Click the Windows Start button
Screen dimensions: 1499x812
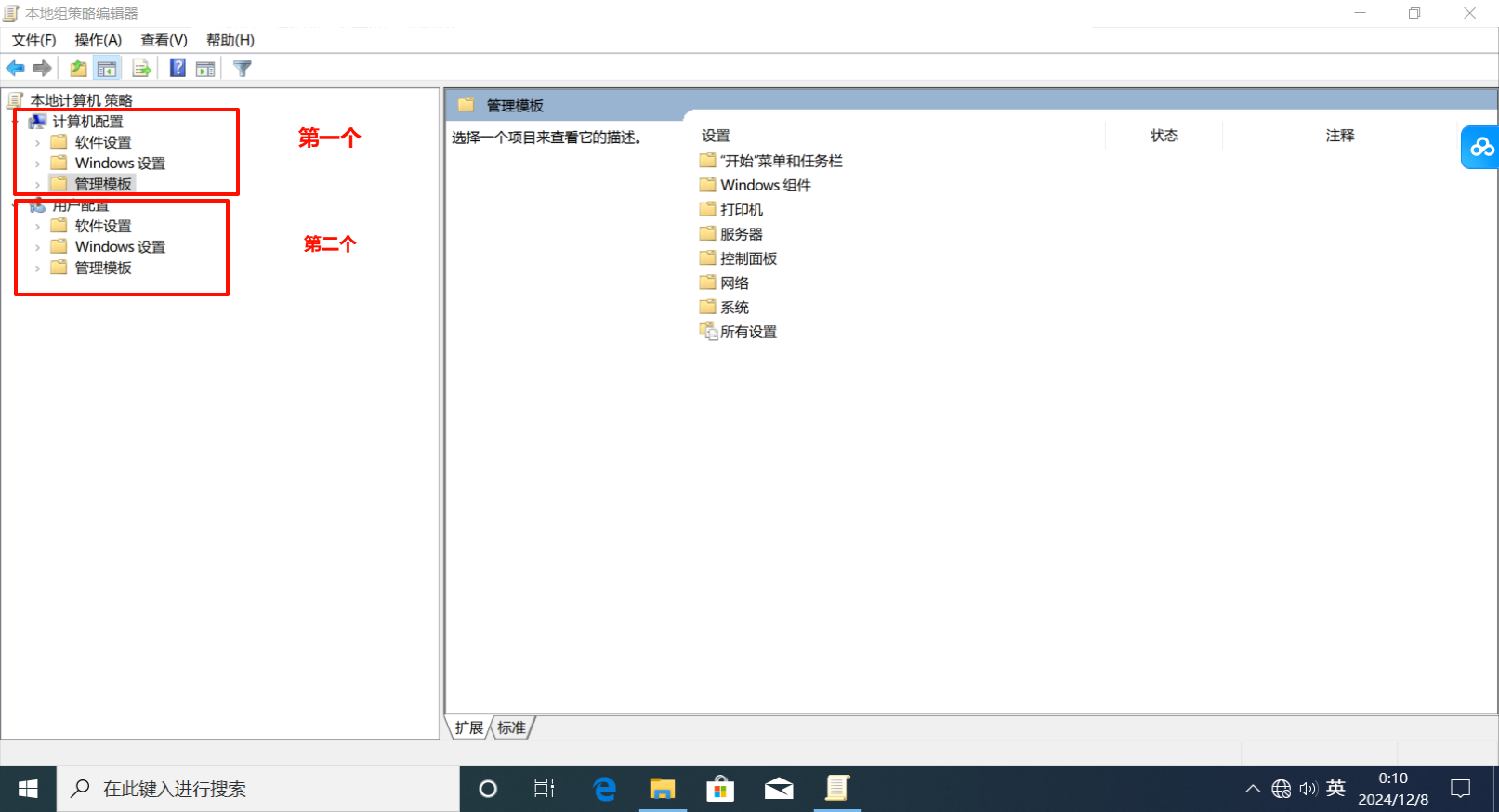tap(28, 789)
